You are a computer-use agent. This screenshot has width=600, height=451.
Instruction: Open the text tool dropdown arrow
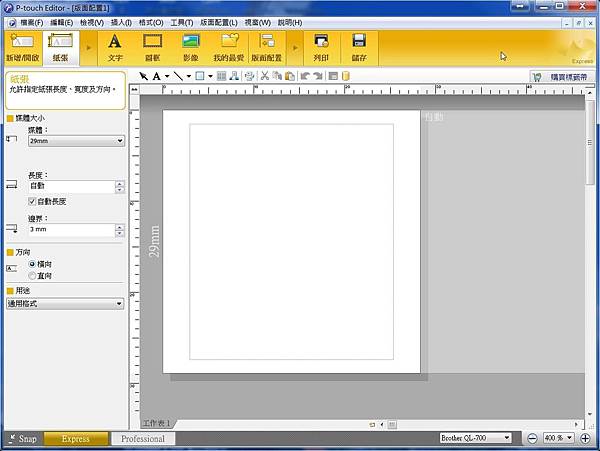(x=167, y=76)
